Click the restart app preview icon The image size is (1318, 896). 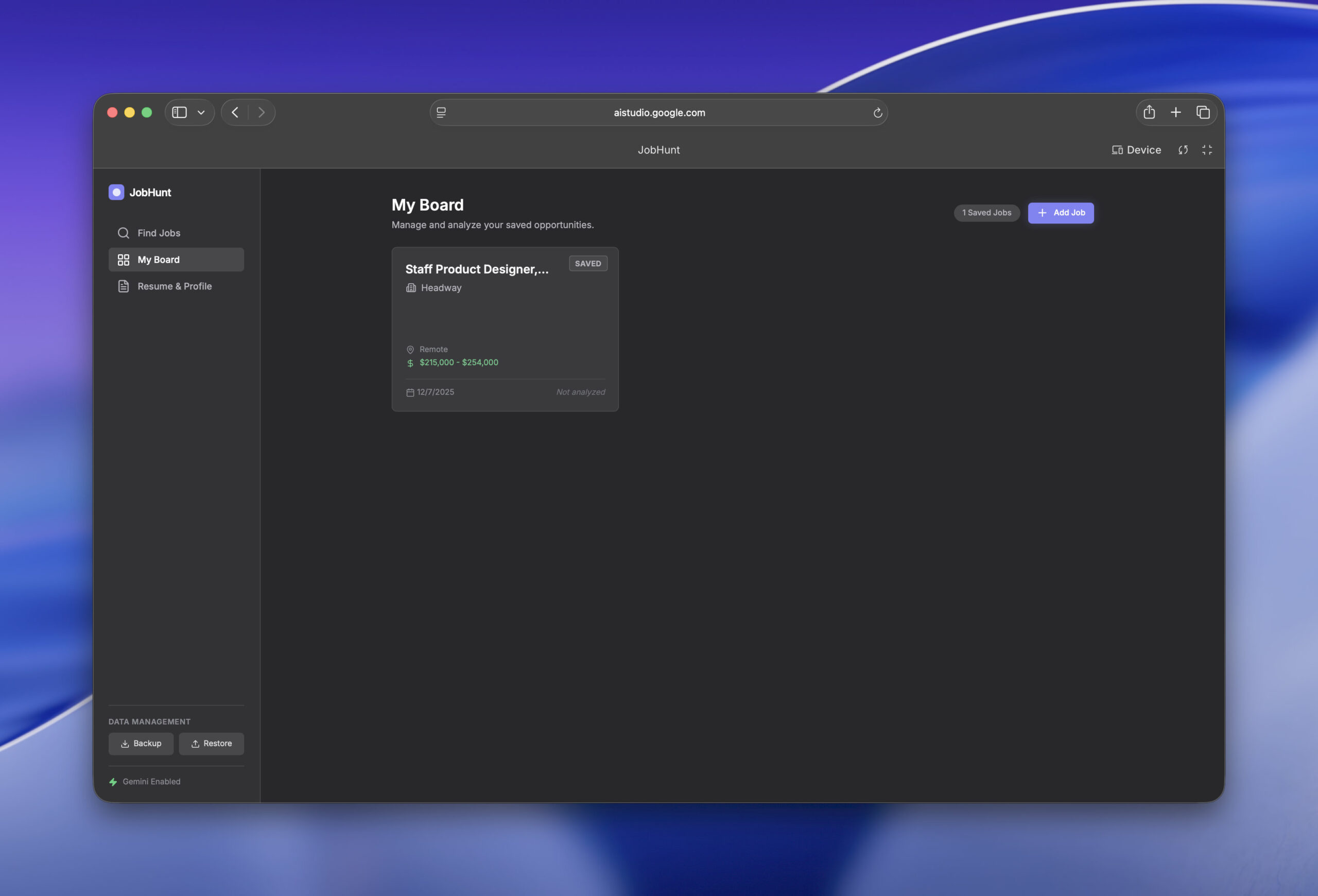[1183, 150]
